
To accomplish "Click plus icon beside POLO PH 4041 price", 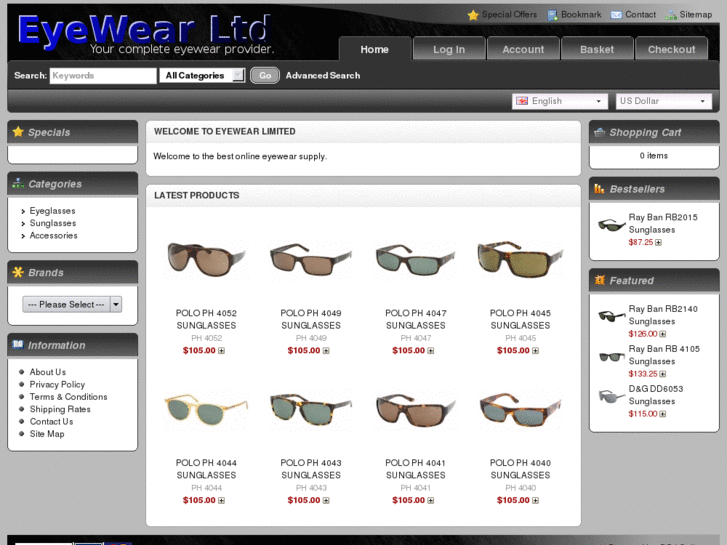I will (431, 500).
